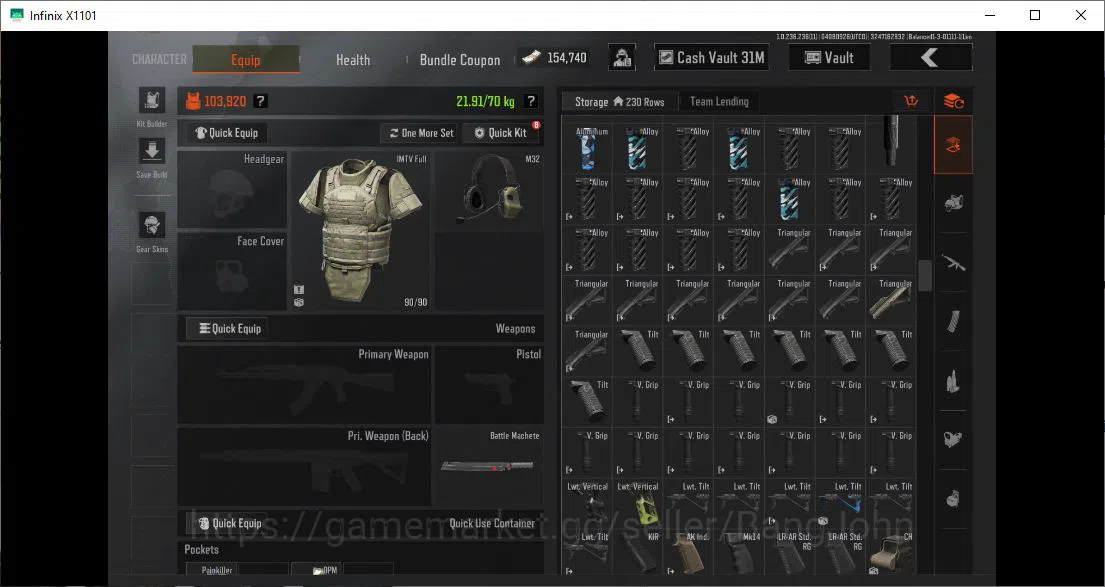Select the CH holographic sight item
The height and width of the screenshot is (587, 1105).
coord(891,553)
